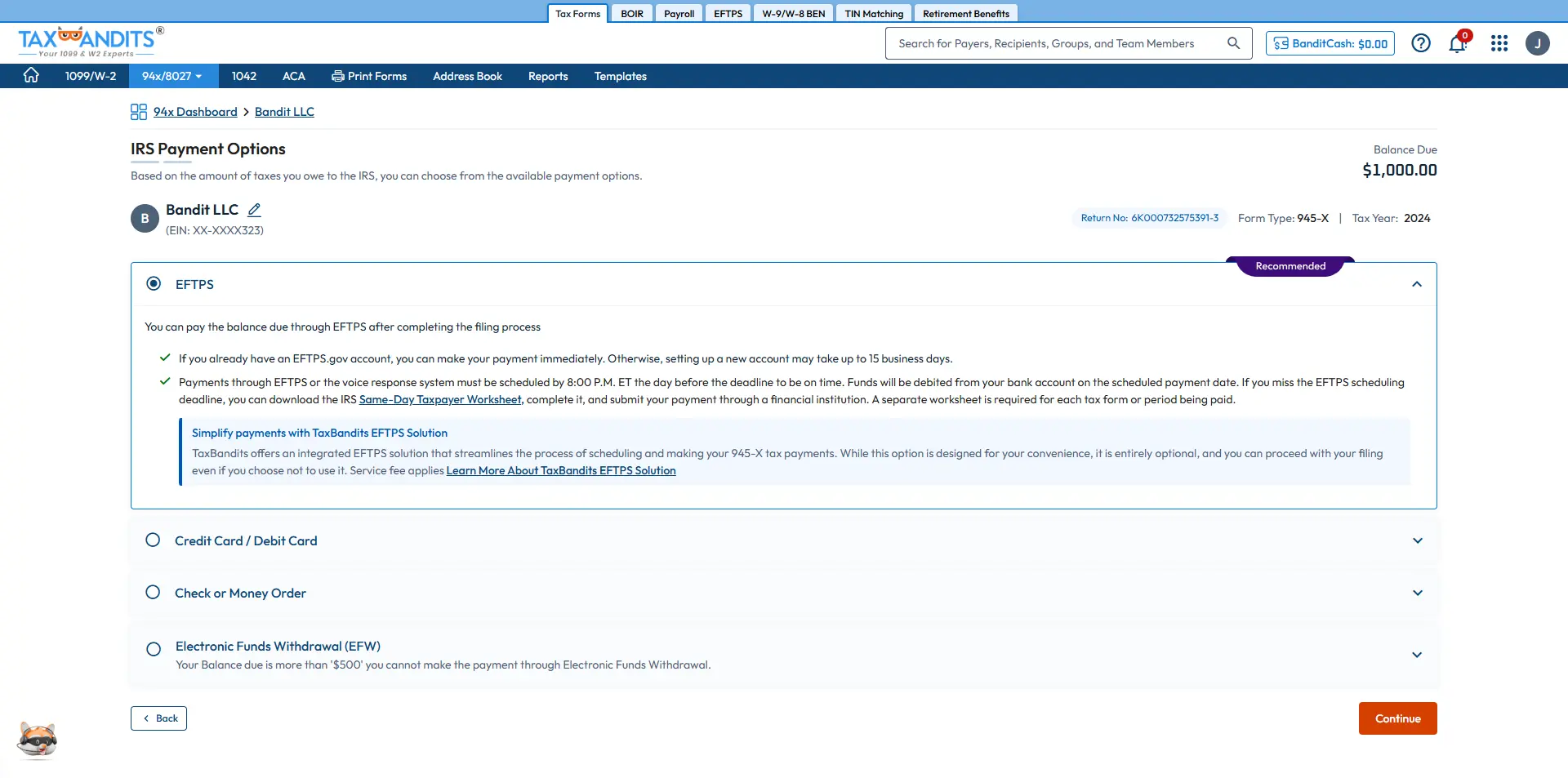Open the notifications bell icon
1568x778 pixels.
click(1459, 42)
